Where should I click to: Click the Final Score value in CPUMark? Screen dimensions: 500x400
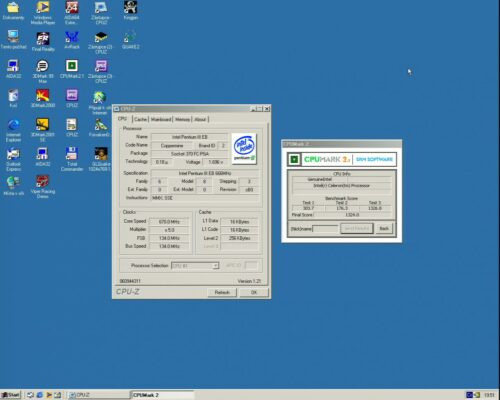[x=352, y=215]
